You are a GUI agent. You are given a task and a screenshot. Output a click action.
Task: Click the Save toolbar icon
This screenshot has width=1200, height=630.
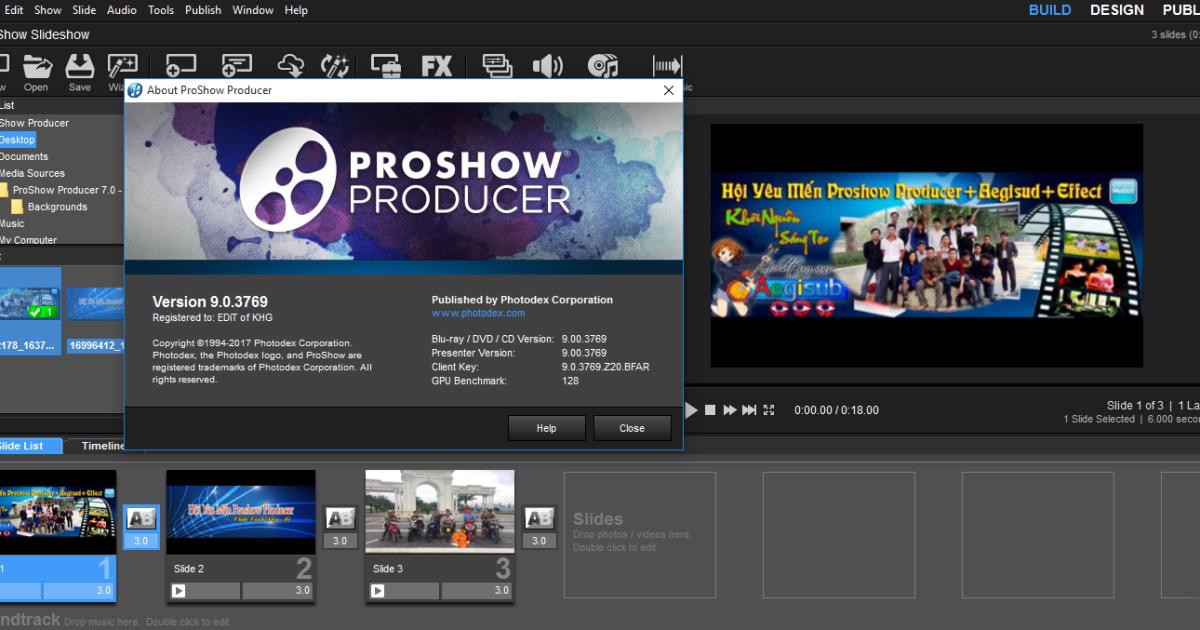(x=80, y=67)
